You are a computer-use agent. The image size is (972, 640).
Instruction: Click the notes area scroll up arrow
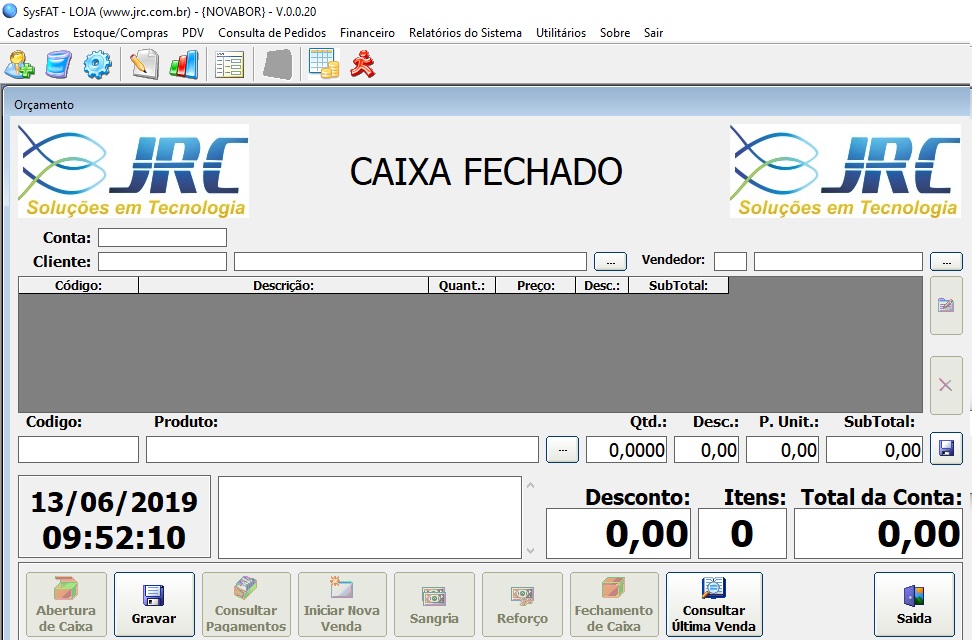[530, 485]
